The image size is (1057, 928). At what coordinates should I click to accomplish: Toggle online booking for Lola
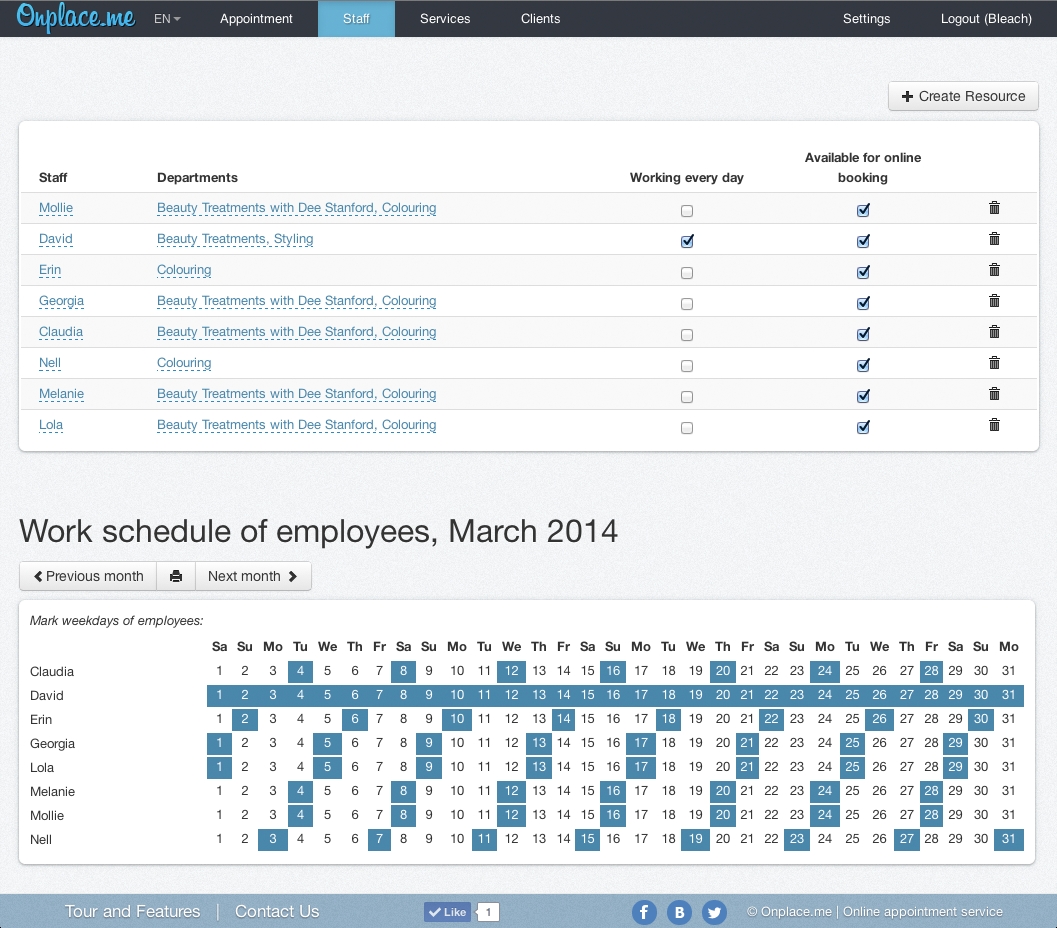point(863,427)
